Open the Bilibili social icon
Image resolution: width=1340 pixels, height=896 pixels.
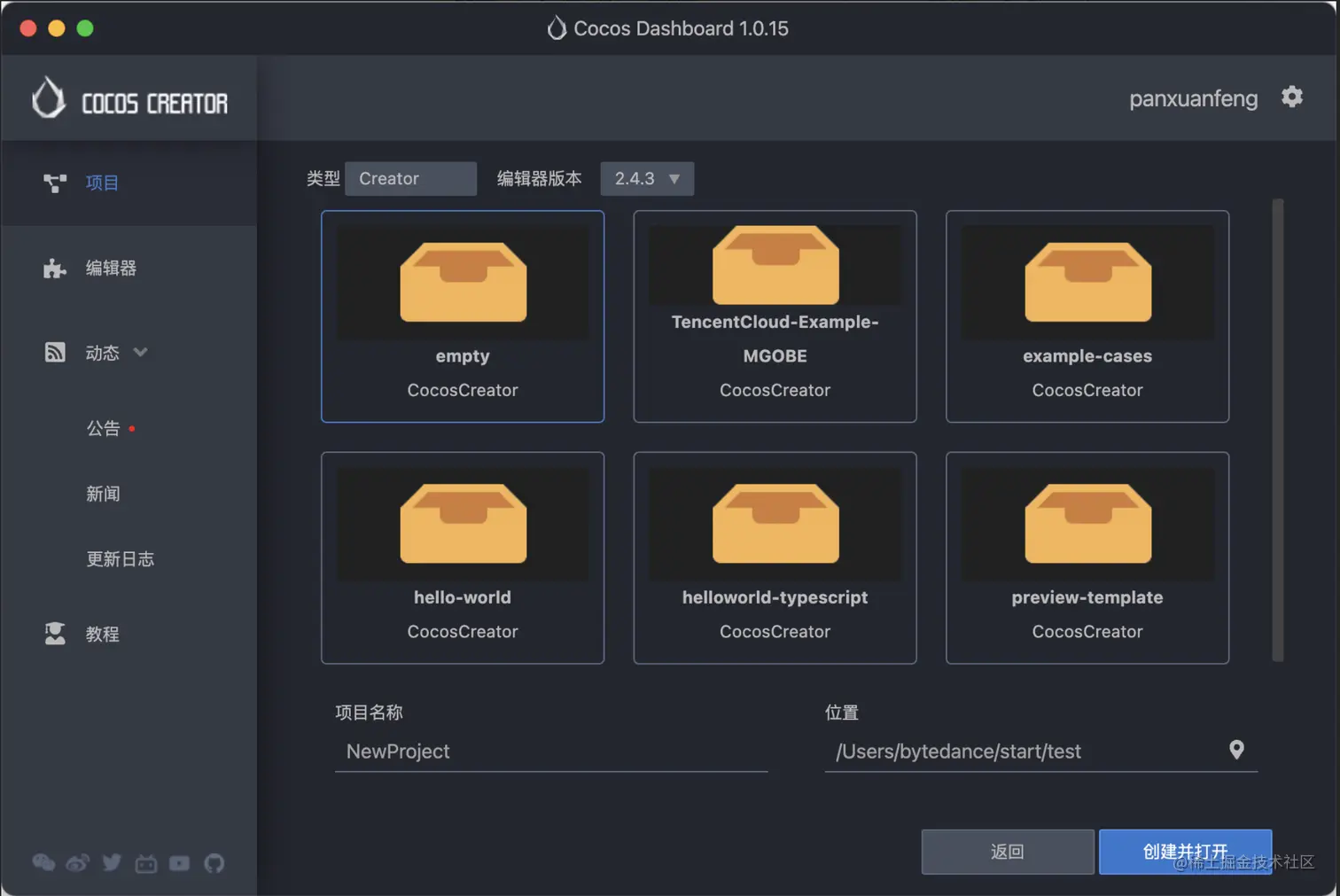point(145,862)
